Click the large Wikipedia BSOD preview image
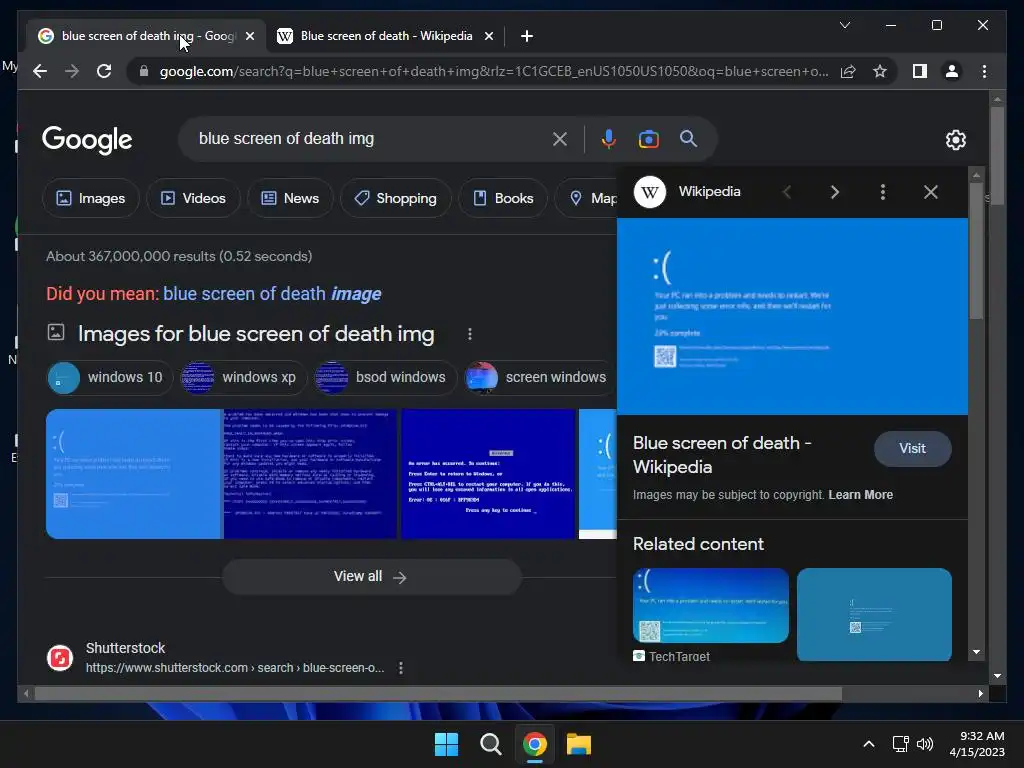The width and height of the screenshot is (1024, 768). point(792,317)
